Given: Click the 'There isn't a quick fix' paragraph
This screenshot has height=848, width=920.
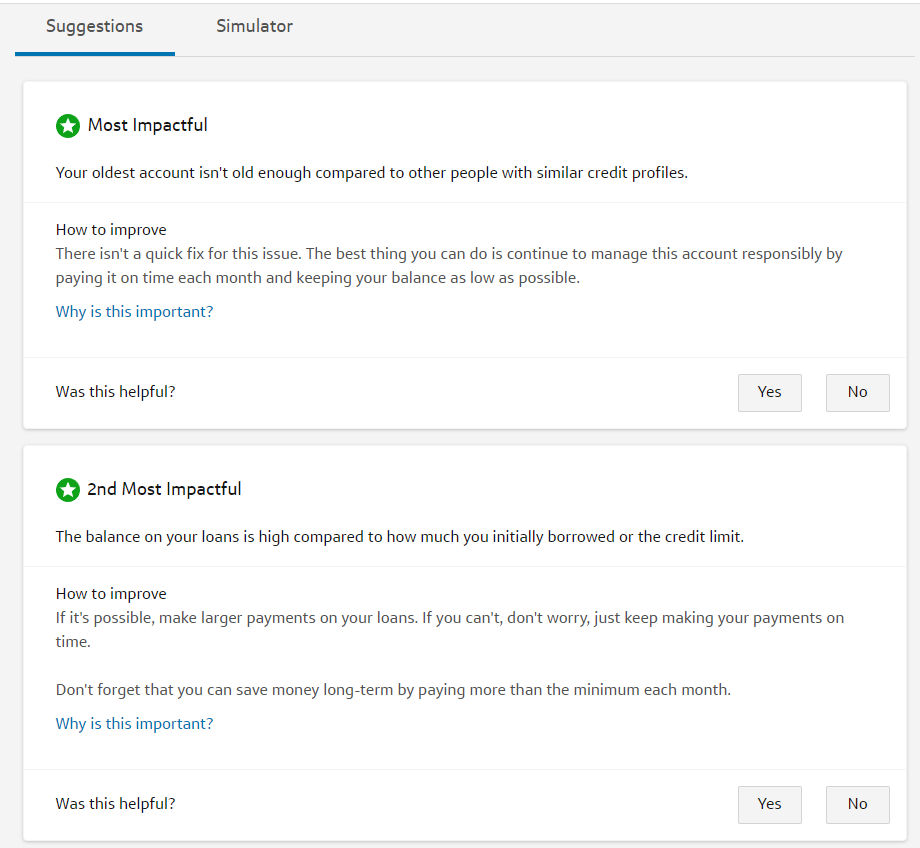Looking at the screenshot, I should pos(449,266).
